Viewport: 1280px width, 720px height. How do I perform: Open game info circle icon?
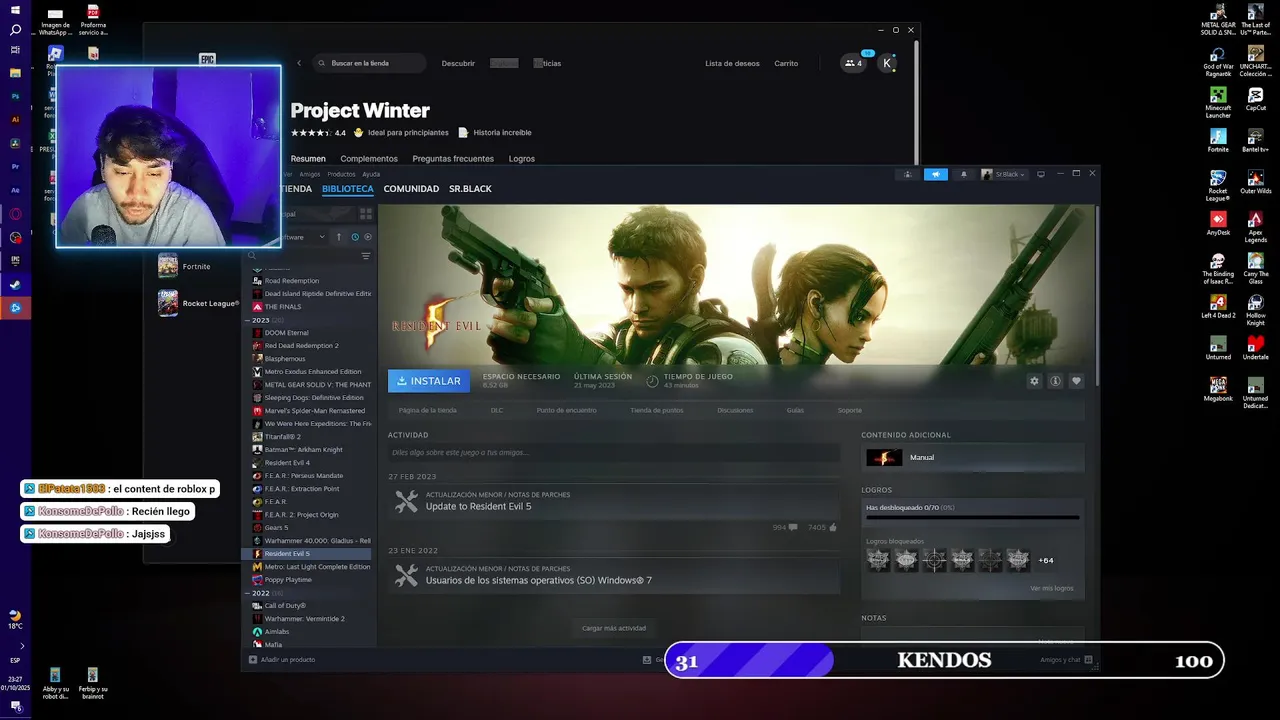(x=1055, y=381)
